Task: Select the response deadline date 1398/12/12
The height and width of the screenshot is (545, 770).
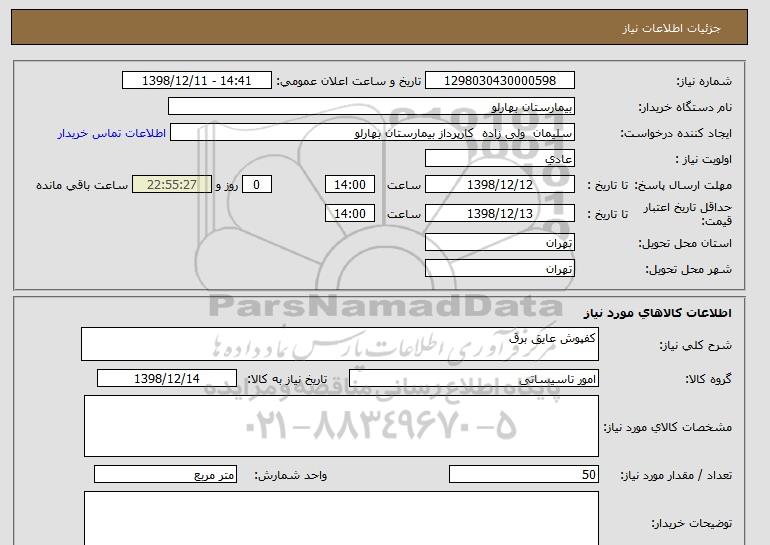Action: pyautogui.click(x=499, y=185)
